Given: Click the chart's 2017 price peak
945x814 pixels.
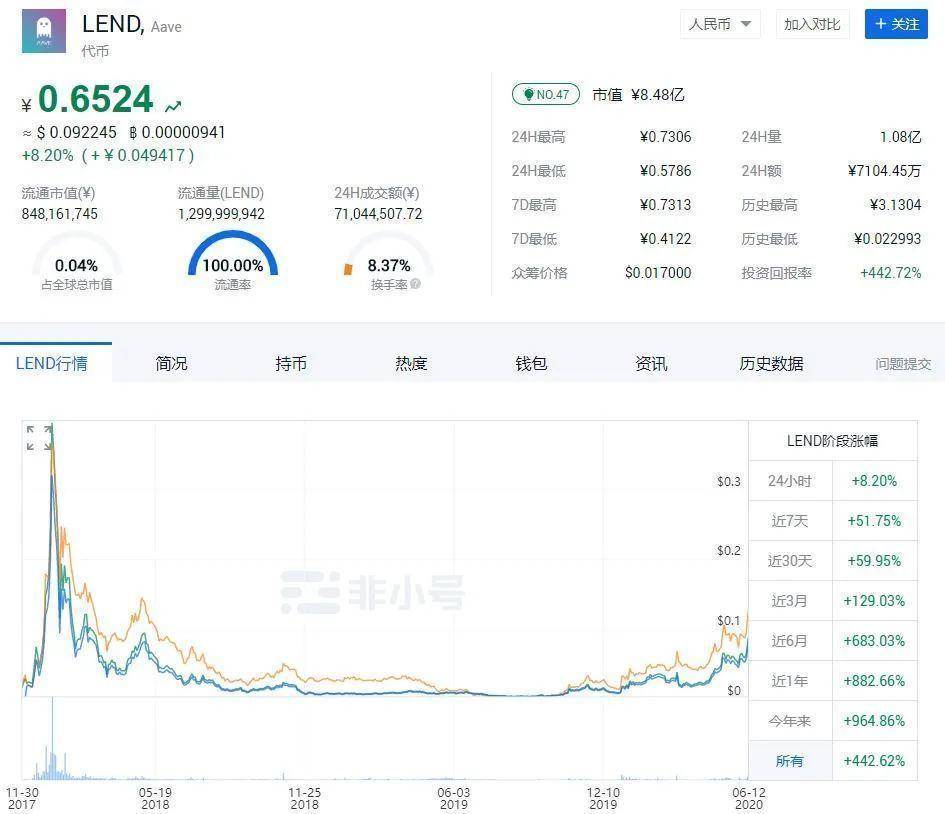Looking at the screenshot, I should (52, 427).
